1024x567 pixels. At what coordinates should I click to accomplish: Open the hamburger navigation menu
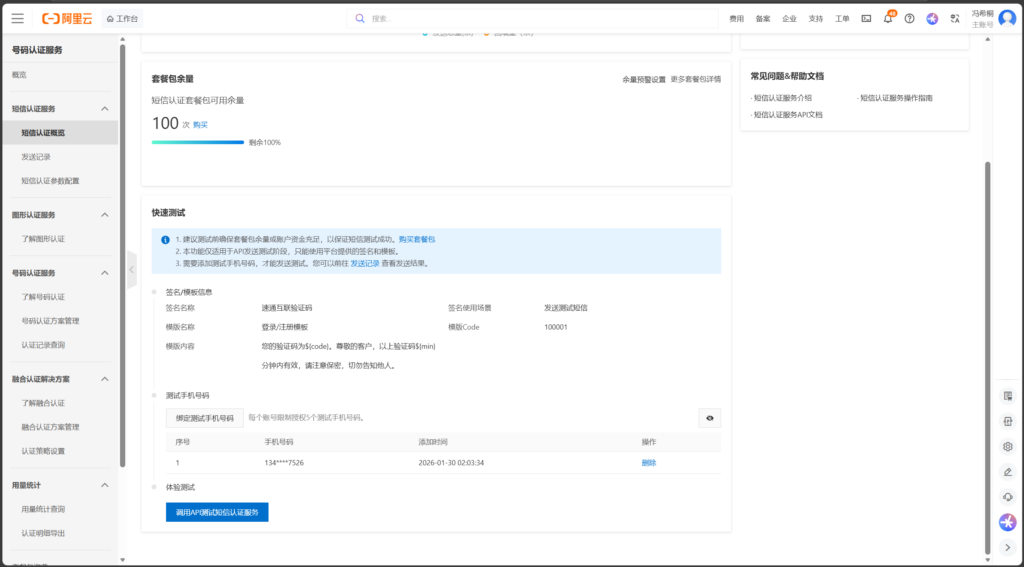(18, 18)
